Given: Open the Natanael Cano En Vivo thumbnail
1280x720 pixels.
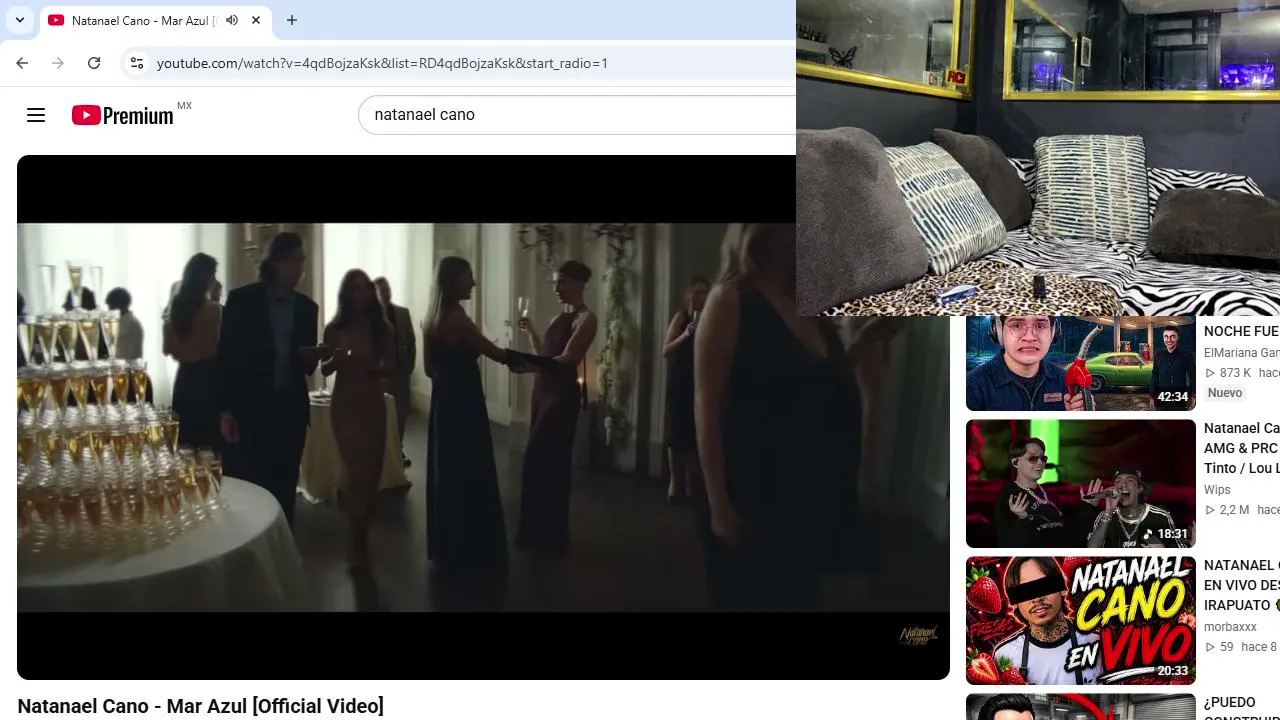Looking at the screenshot, I should tap(1081, 621).
